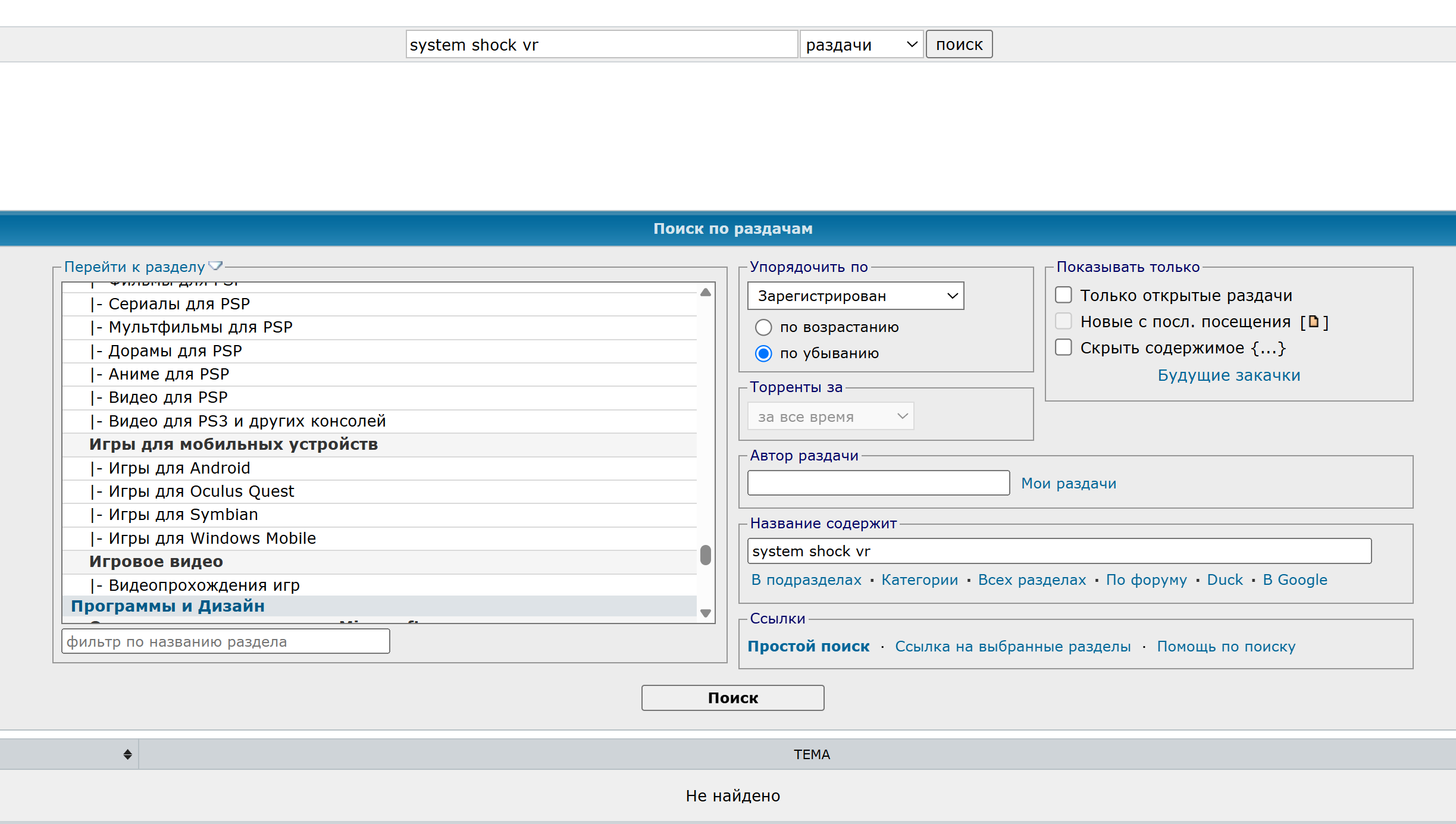This screenshot has height=824, width=1456.
Task: Click the По форуму link
Action: 1146,579
